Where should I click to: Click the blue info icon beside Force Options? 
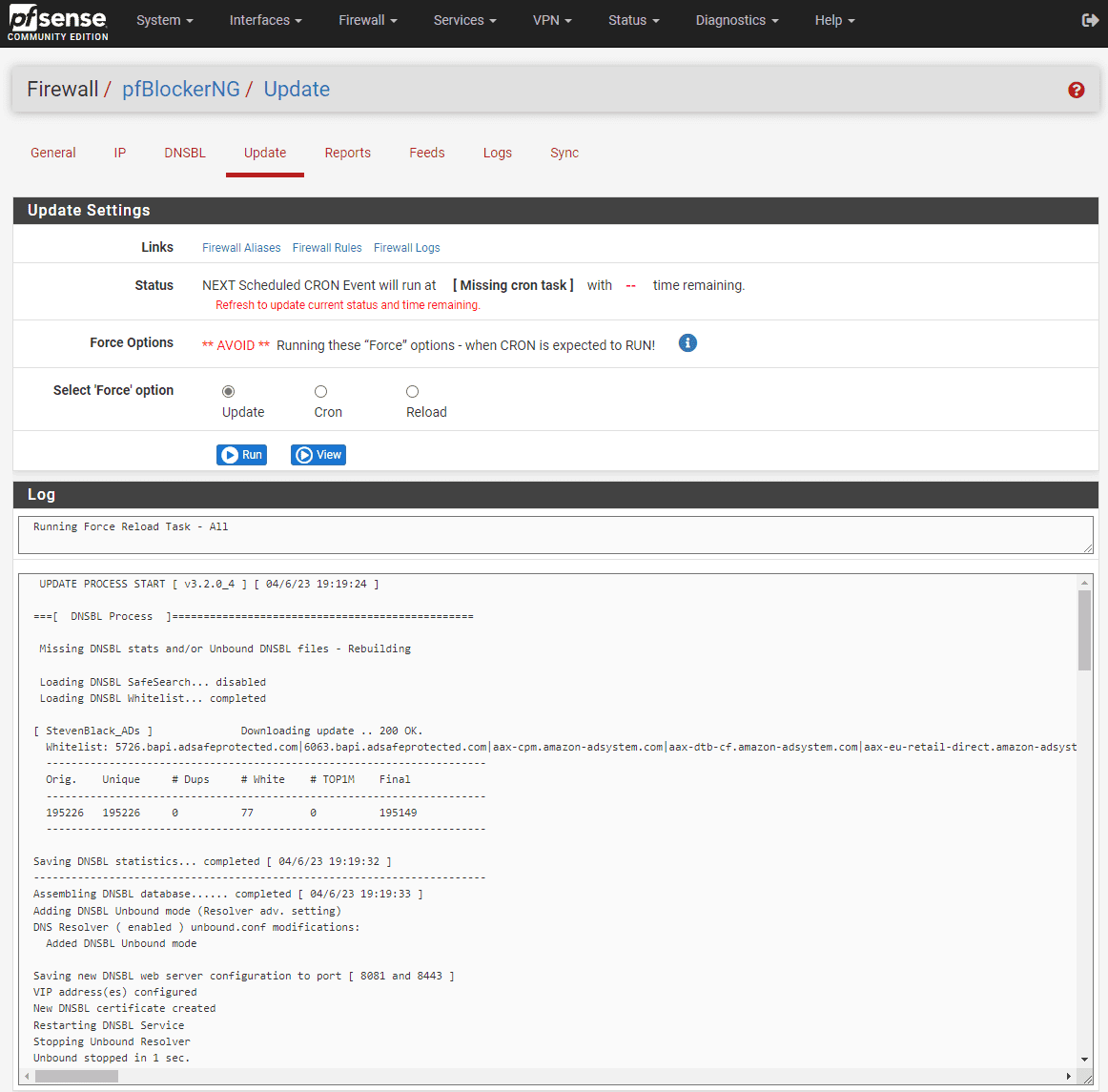click(687, 342)
